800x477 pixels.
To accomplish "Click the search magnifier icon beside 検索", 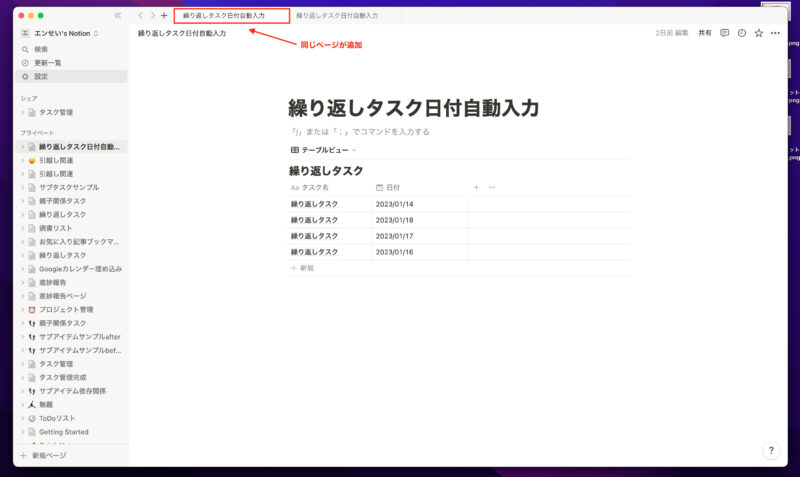I will pos(25,49).
